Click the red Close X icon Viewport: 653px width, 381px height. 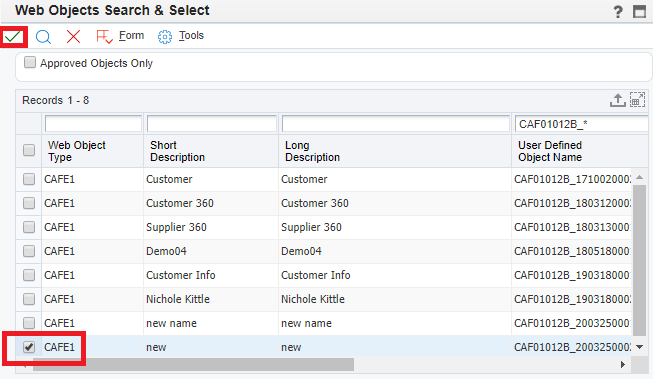(73, 37)
